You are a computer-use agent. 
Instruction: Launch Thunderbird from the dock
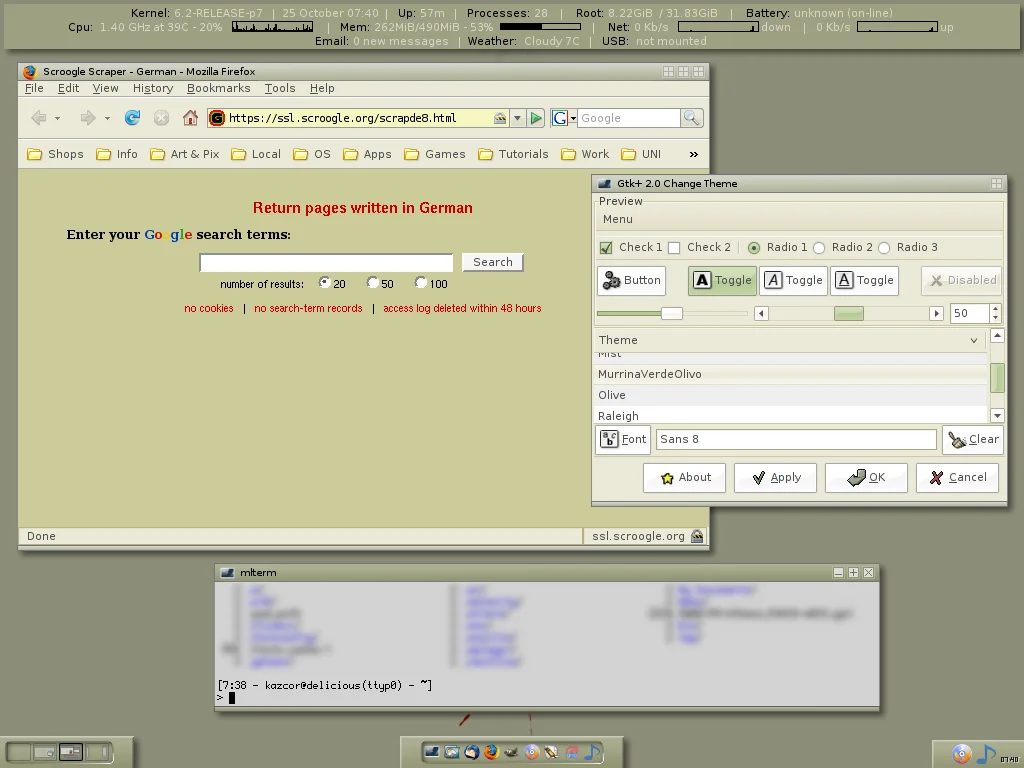coord(472,752)
